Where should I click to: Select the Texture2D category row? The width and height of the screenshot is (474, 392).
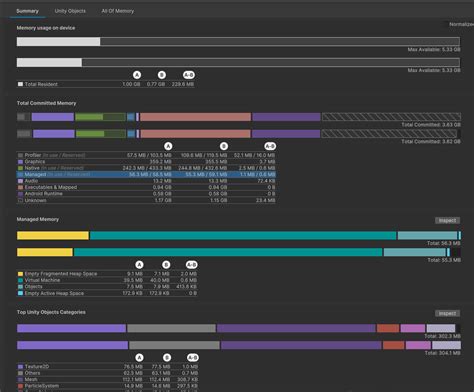click(108, 367)
